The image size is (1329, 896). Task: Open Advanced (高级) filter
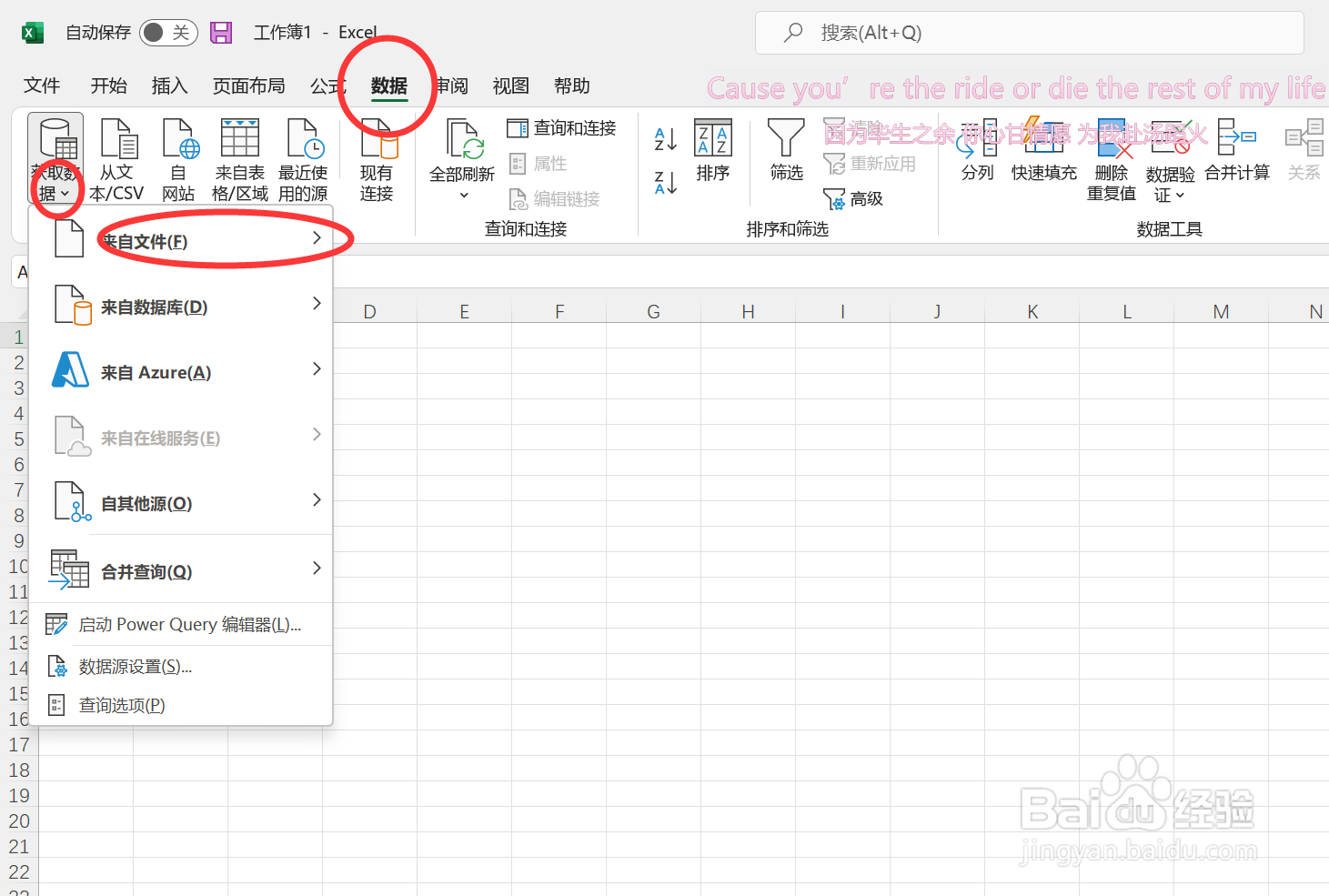pyautogui.click(x=853, y=198)
